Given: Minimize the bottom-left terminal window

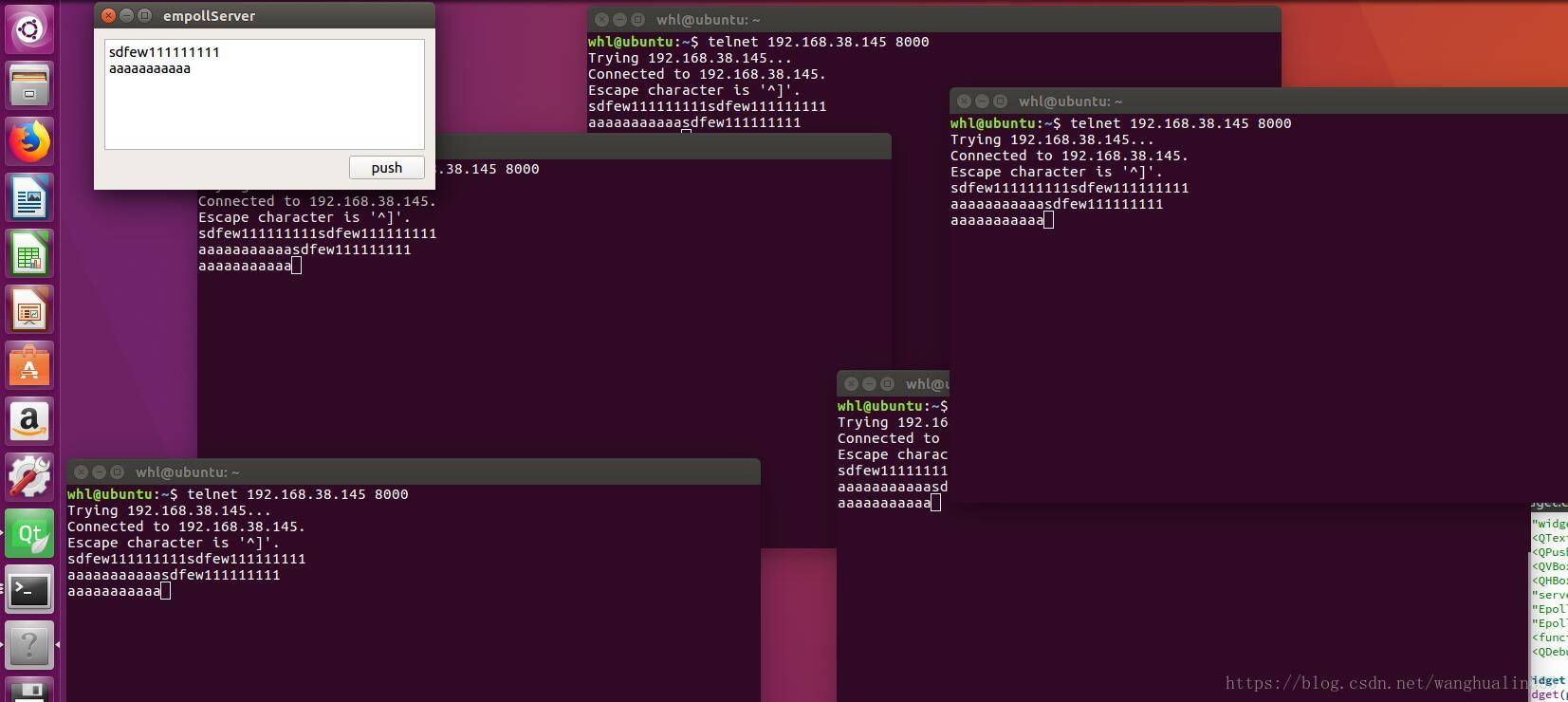Looking at the screenshot, I should pyautogui.click(x=99, y=471).
